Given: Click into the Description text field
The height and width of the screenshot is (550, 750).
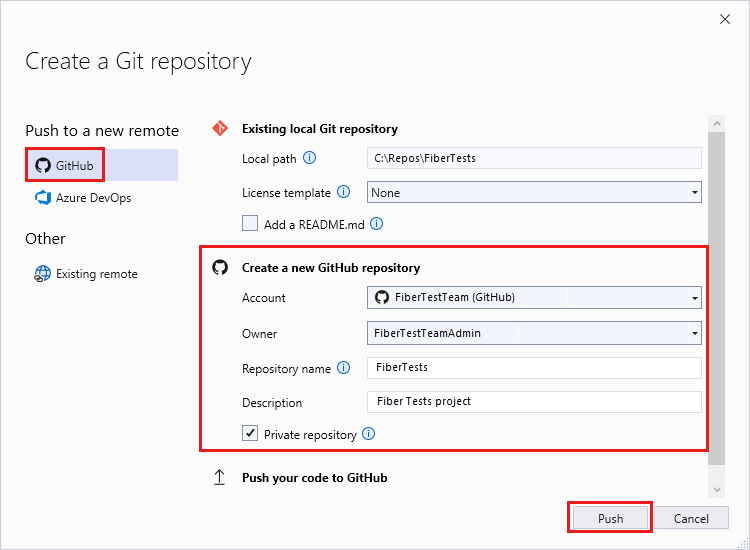Looking at the screenshot, I should click(534, 402).
